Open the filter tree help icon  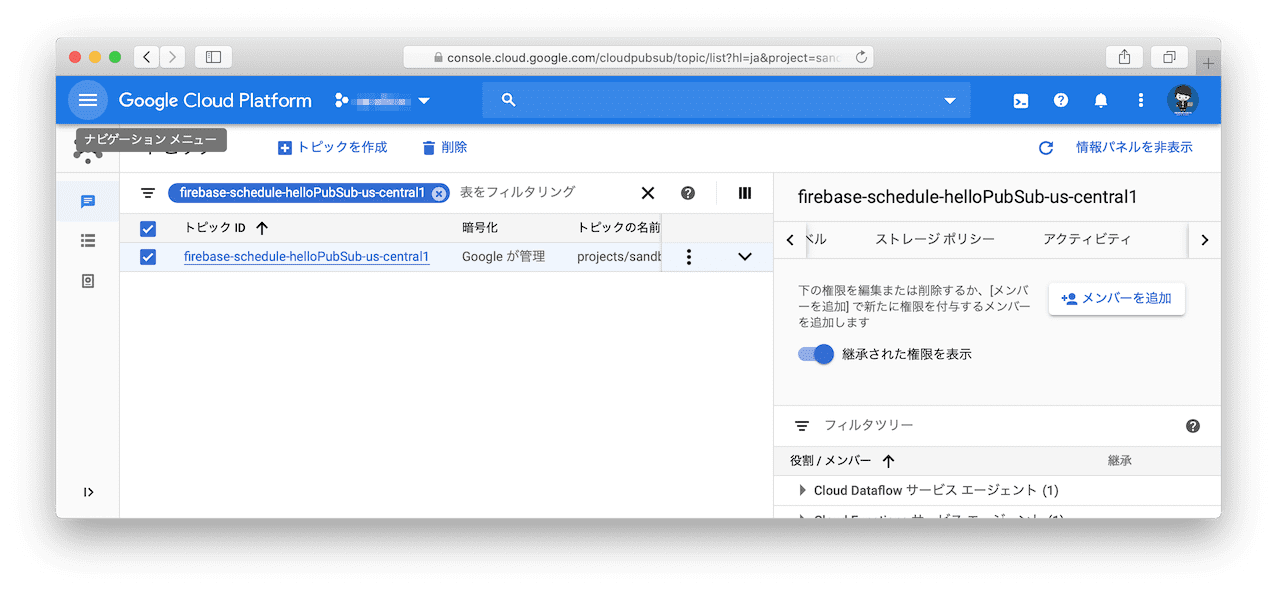point(1193,426)
